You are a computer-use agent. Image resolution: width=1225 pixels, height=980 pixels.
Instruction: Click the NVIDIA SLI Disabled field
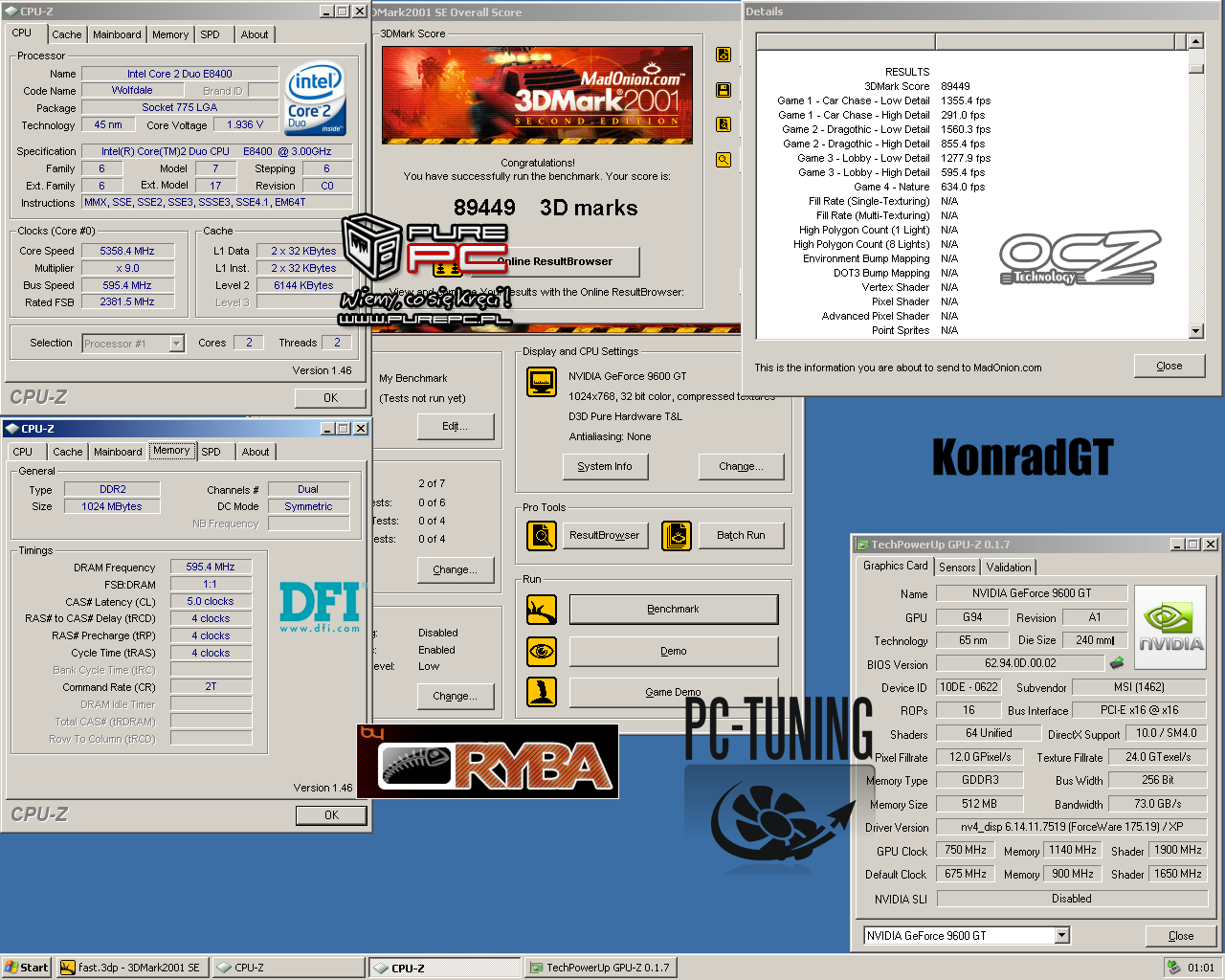pyautogui.click(x=1072, y=899)
